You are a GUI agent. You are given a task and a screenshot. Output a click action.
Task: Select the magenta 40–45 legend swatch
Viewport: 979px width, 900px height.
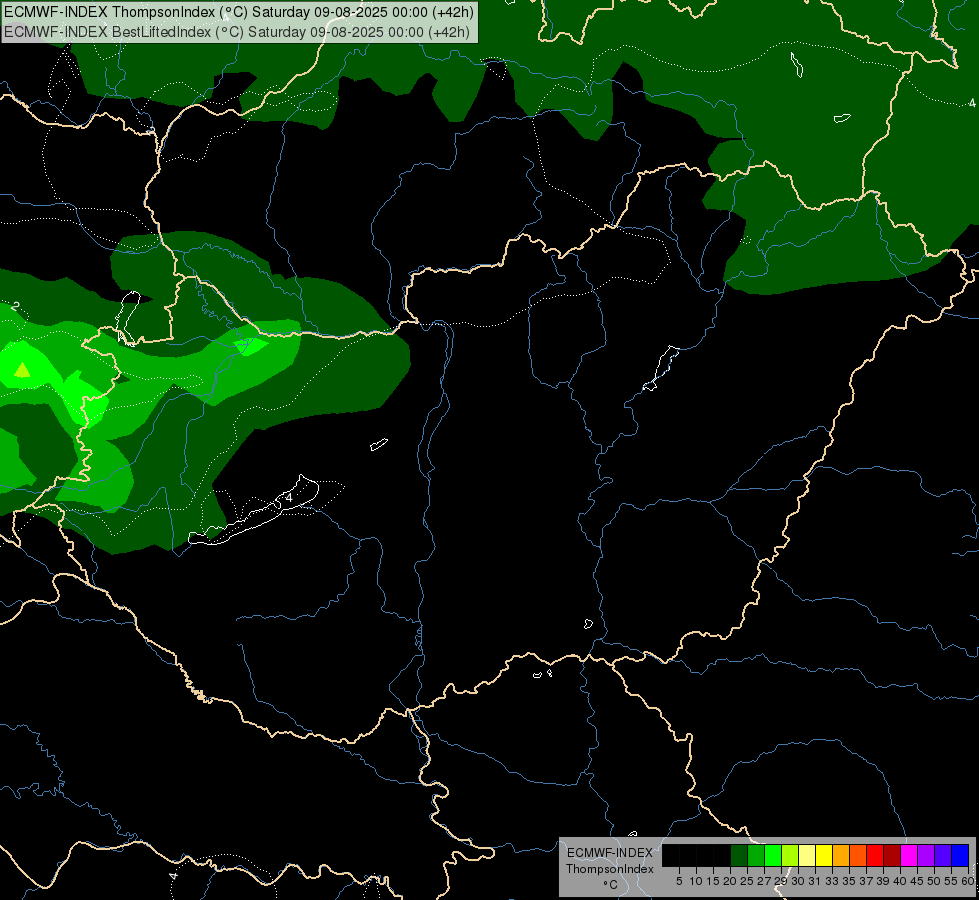tap(909, 855)
